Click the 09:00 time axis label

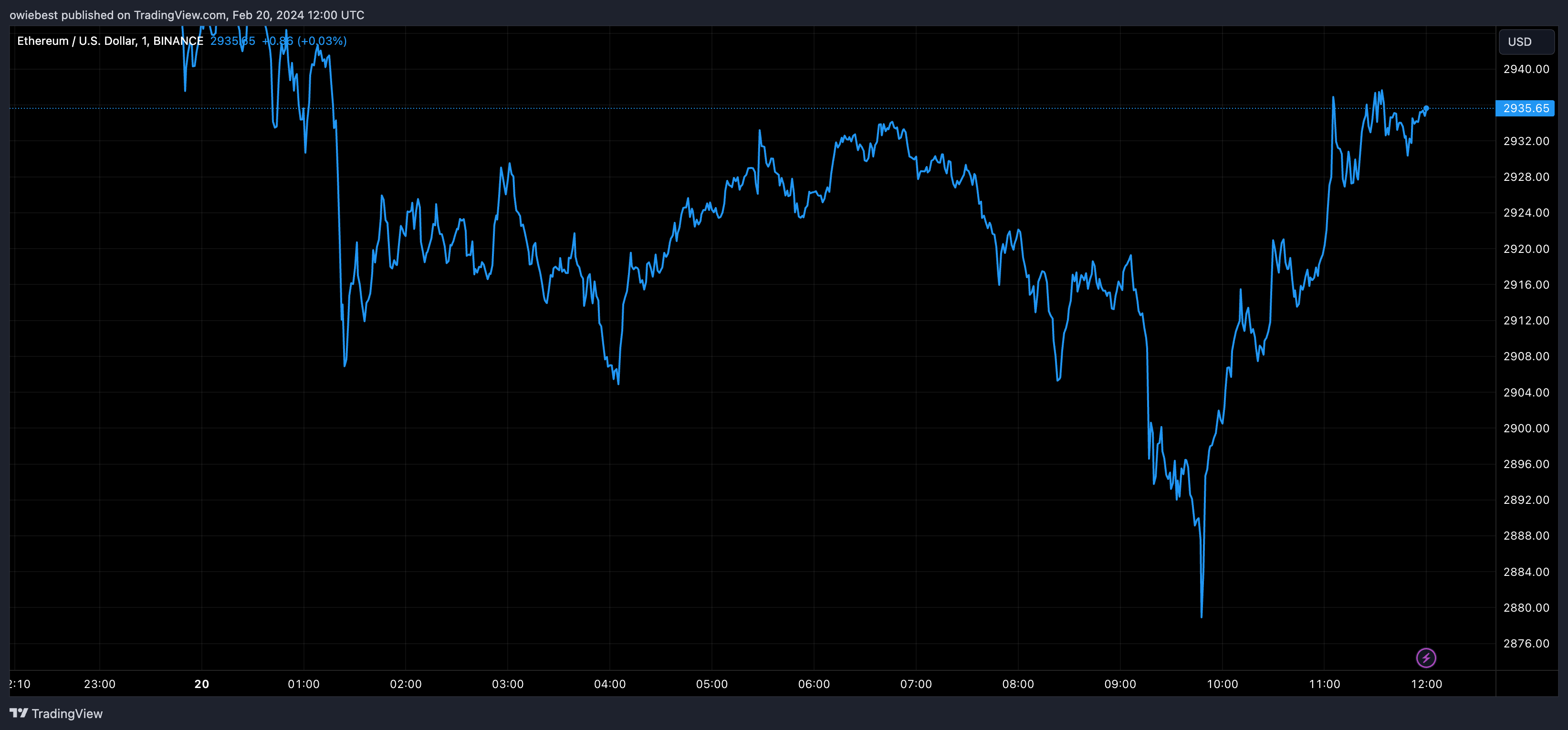pyautogui.click(x=1120, y=684)
